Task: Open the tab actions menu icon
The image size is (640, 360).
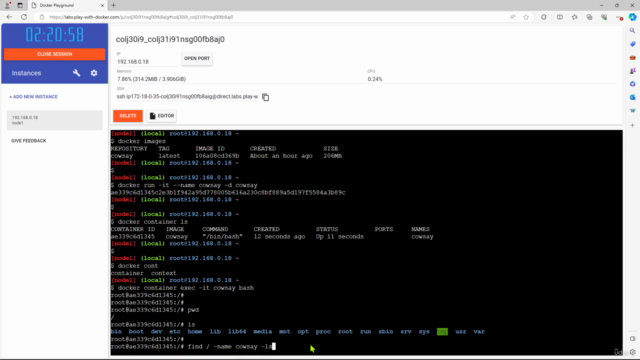Action: point(20,5)
